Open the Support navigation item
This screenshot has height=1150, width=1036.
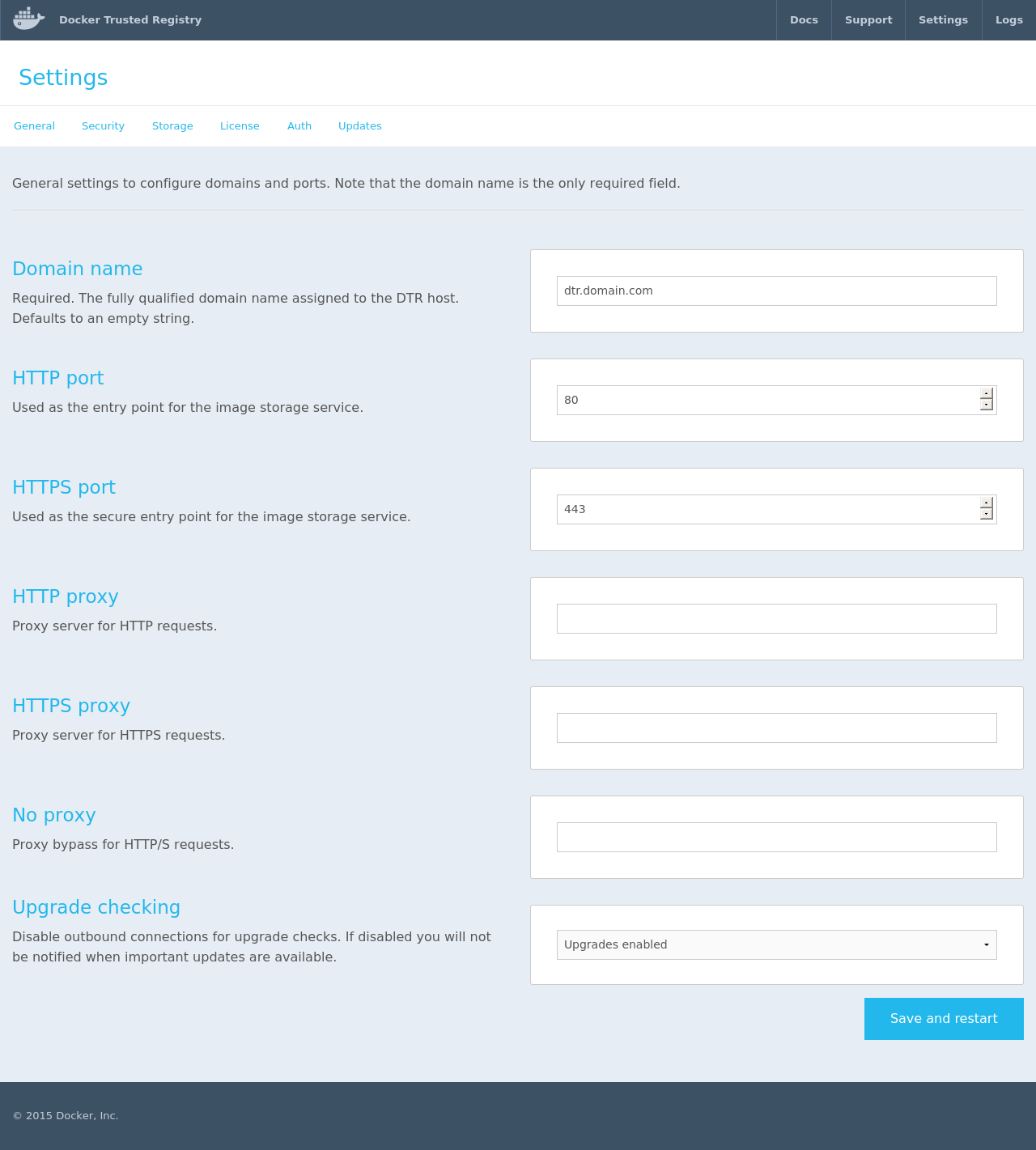point(868,19)
